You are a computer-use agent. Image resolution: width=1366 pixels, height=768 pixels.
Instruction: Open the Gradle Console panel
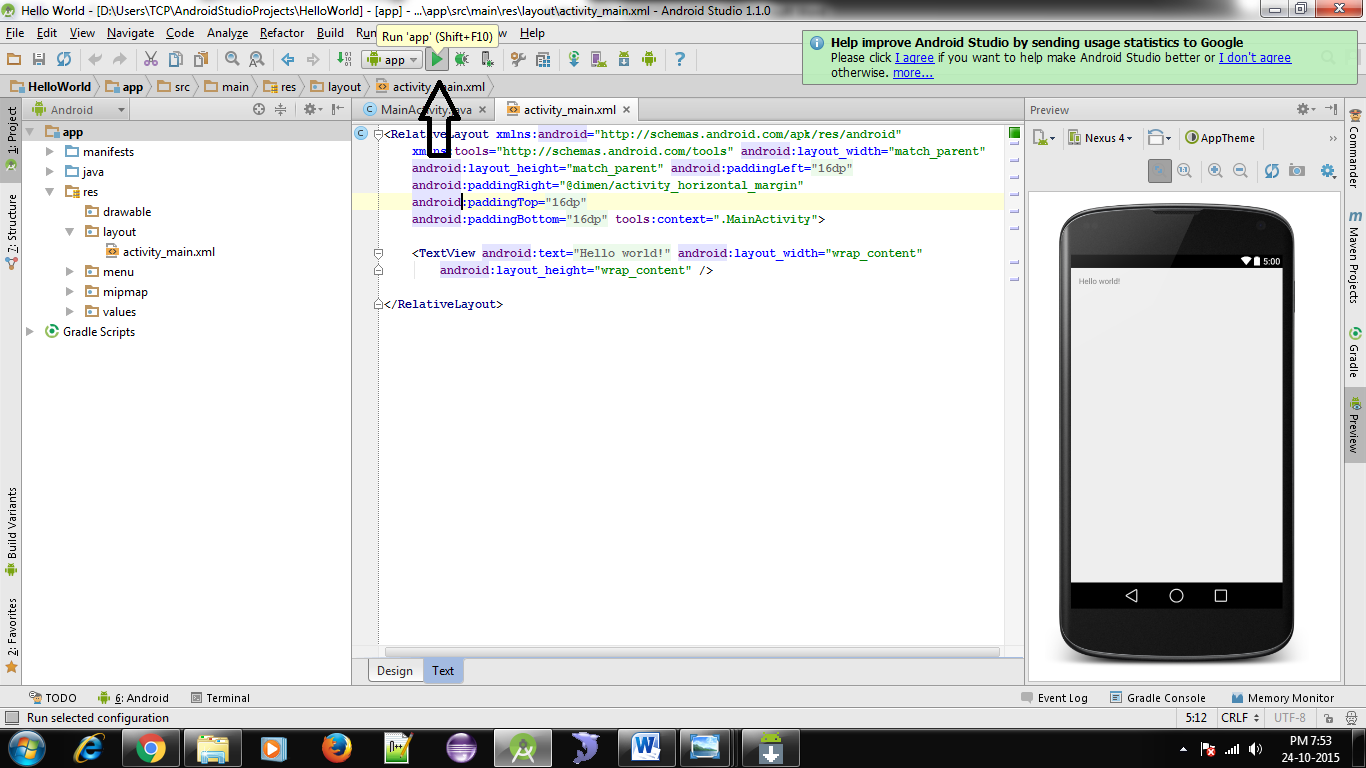tap(1157, 698)
